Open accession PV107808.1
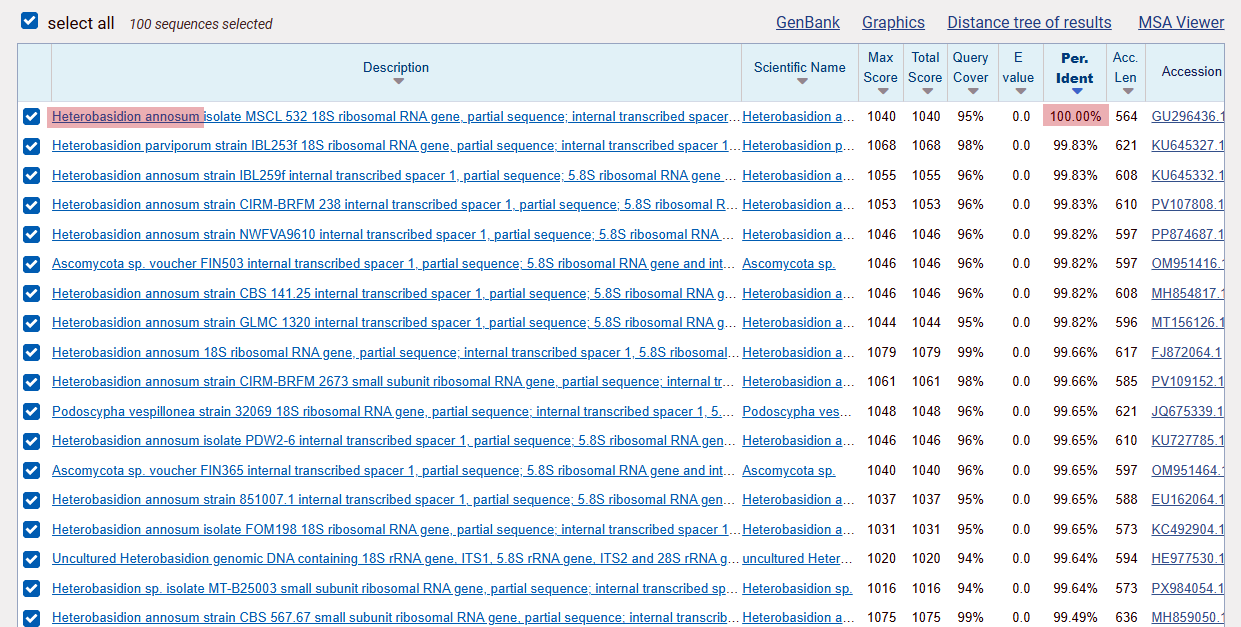Viewport: 1241px width, 627px height. click(1188, 205)
